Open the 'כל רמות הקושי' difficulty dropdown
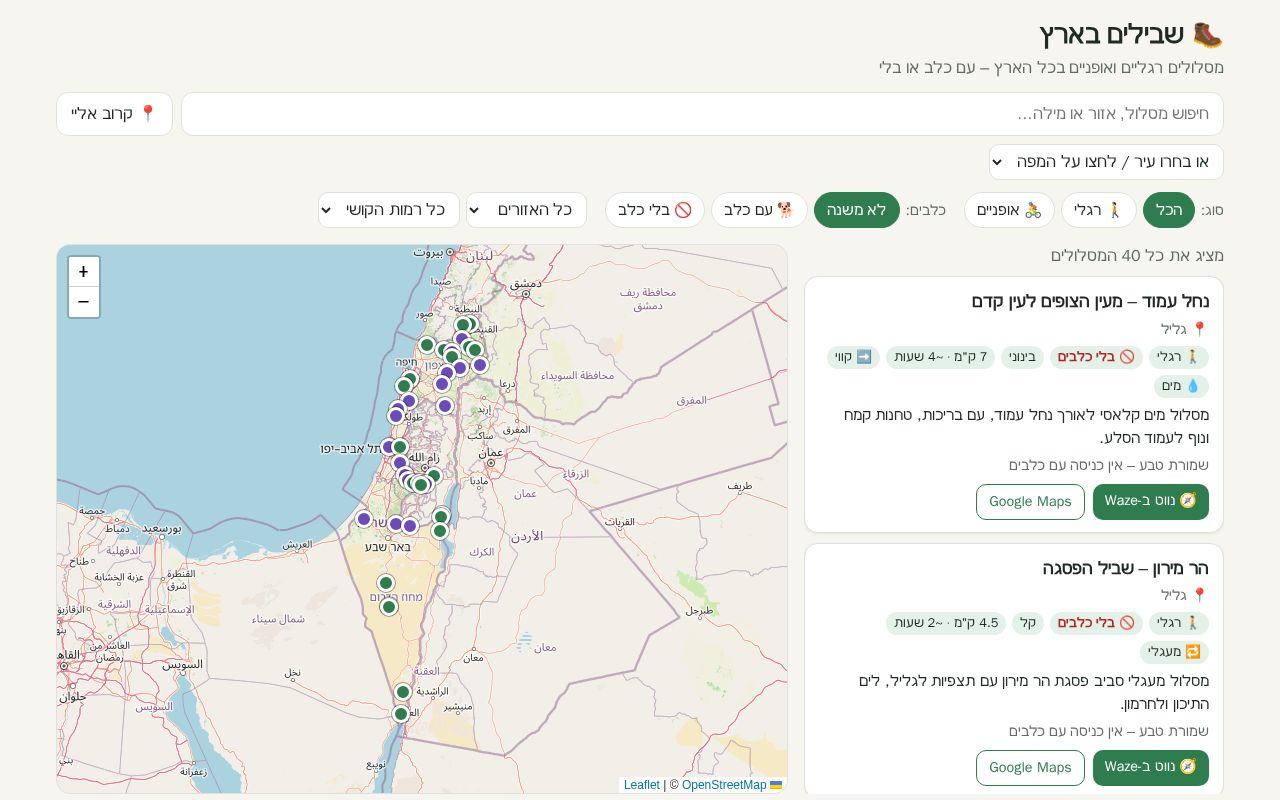Screen dimensions: 1280x800 pyautogui.click(x=389, y=210)
